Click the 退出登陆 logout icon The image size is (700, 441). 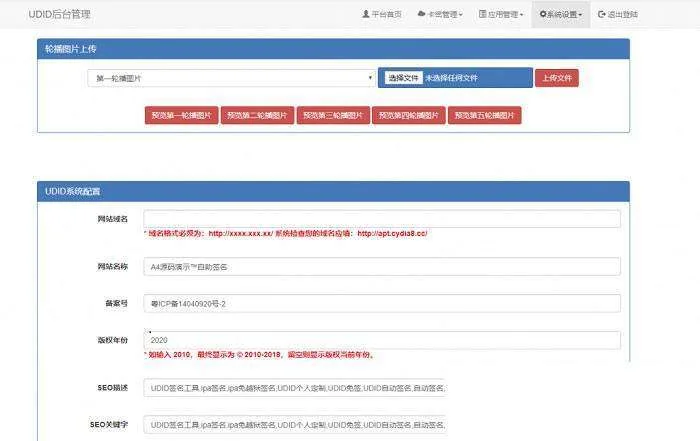(x=602, y=15)
